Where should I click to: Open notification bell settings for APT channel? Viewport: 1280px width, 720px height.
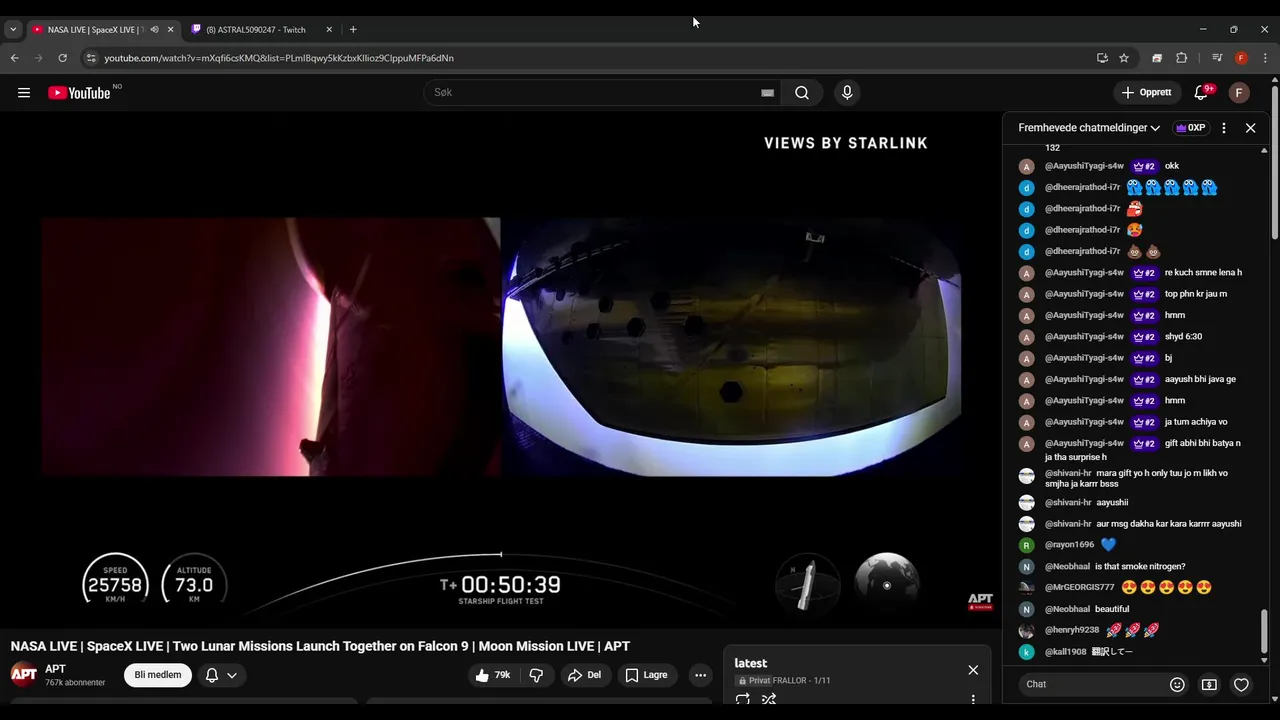point(221,675)
